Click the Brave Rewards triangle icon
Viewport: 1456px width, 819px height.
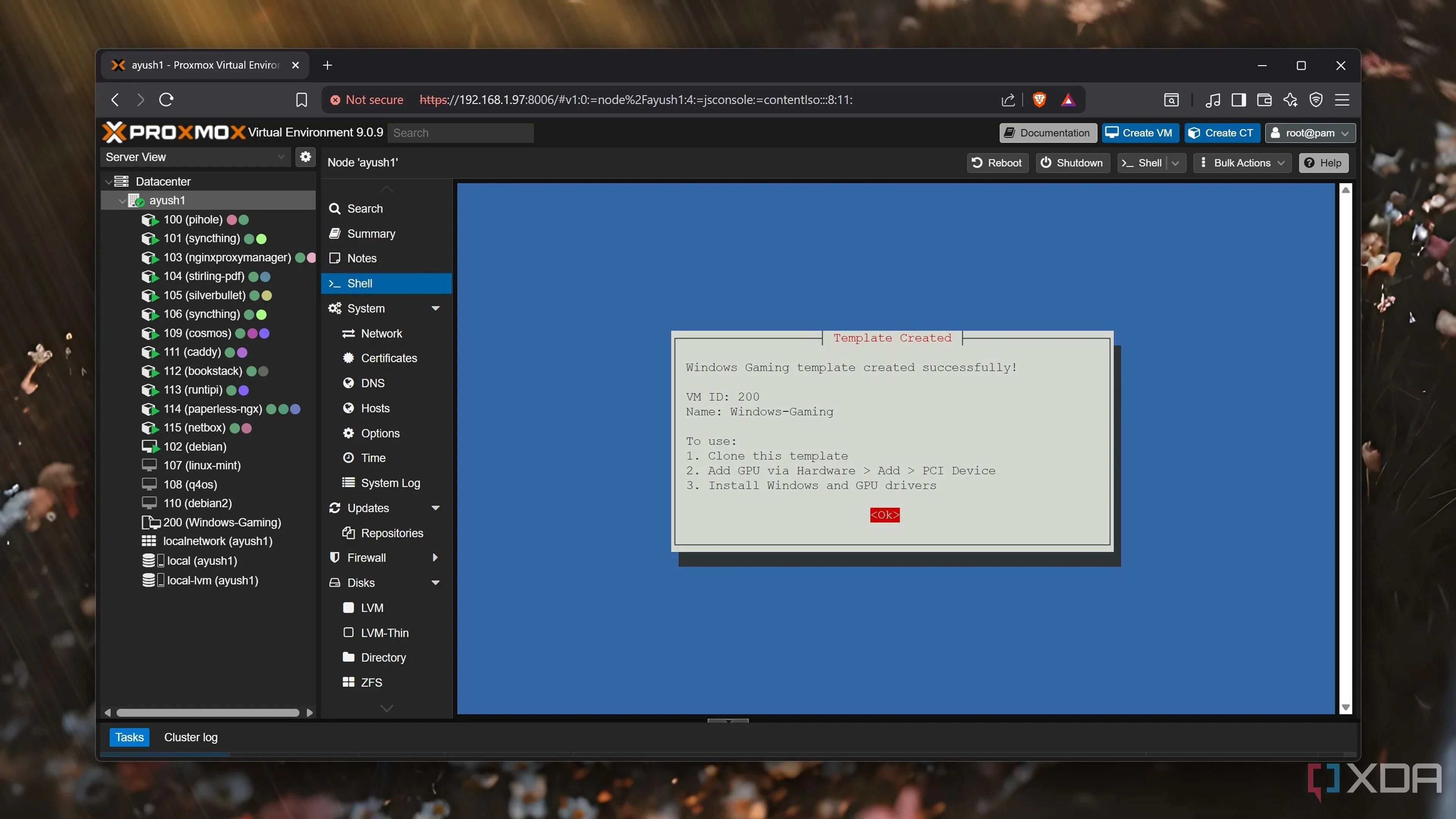(1068, 100)
